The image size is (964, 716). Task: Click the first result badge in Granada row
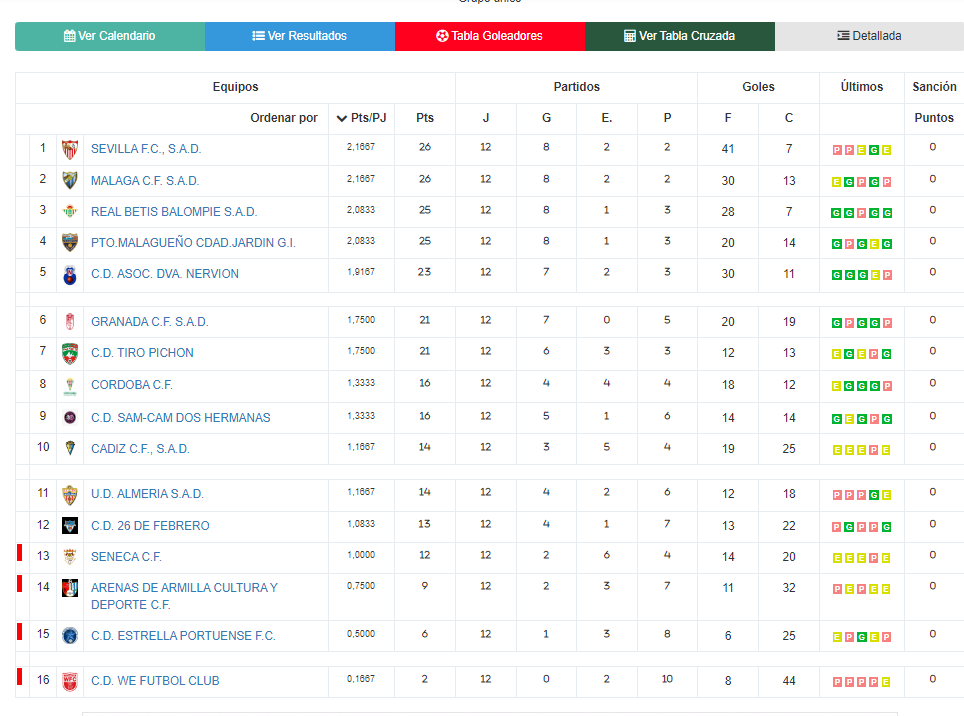pyautogui.click(x=837, y=323)
